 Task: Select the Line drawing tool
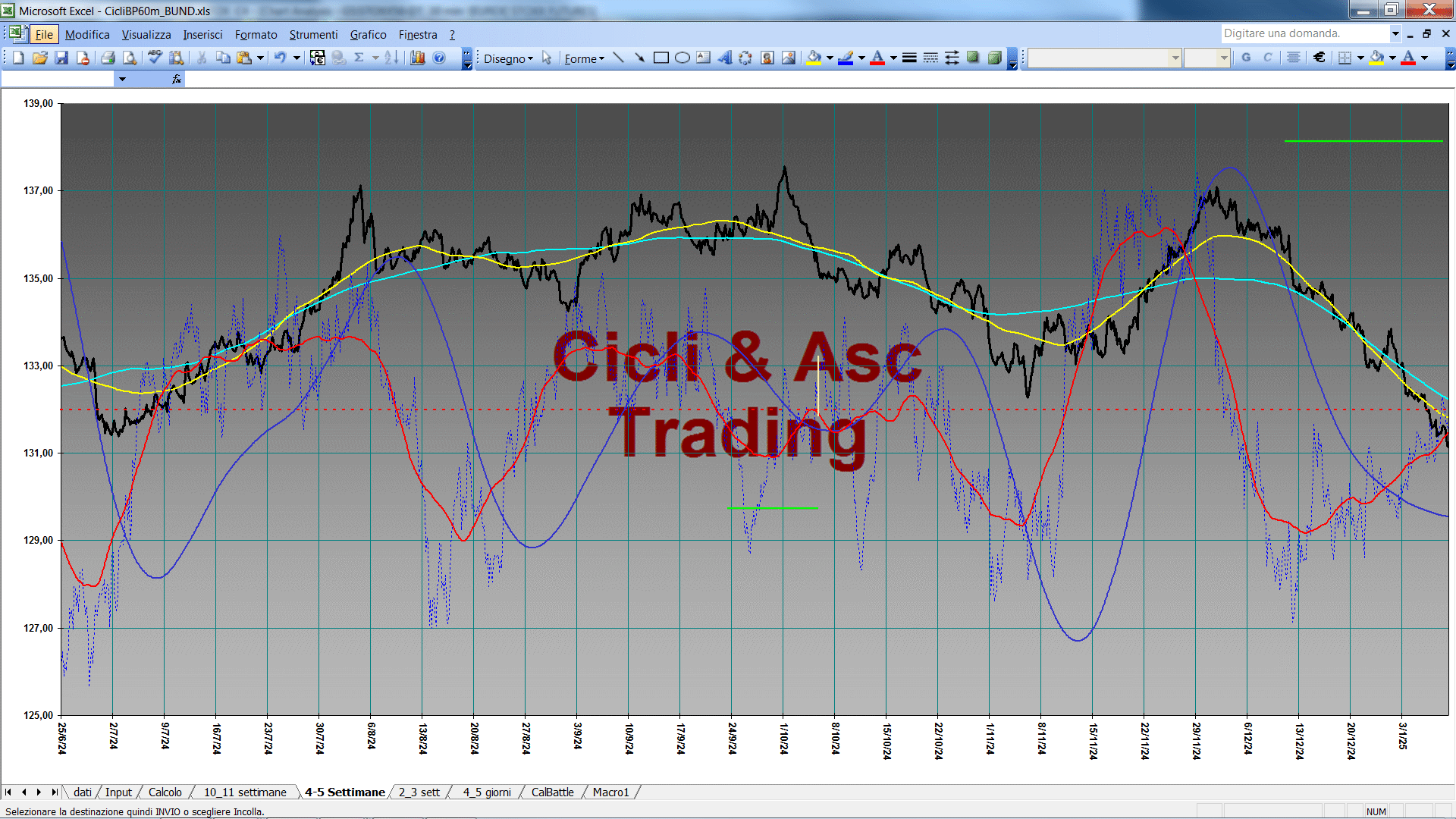click(x=619, y=58)
